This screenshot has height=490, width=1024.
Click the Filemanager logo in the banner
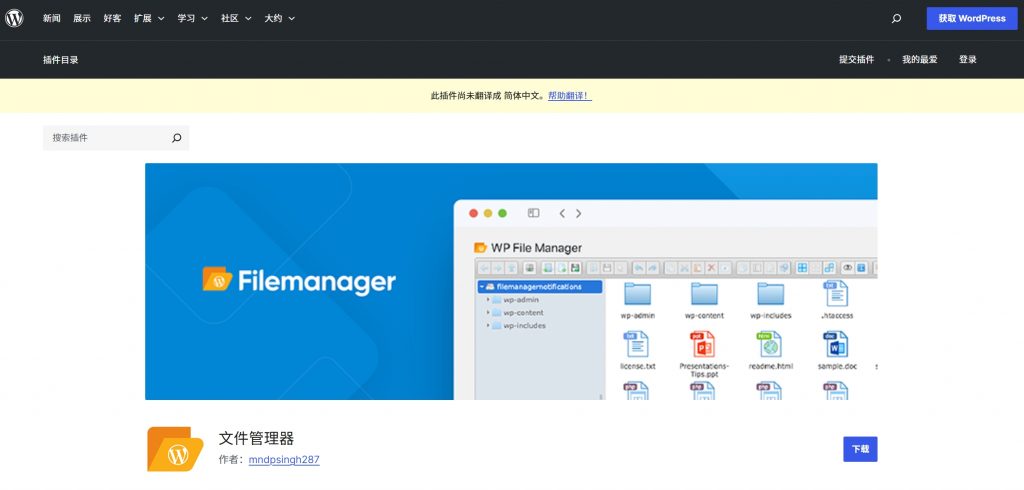(x=299, y=282)
